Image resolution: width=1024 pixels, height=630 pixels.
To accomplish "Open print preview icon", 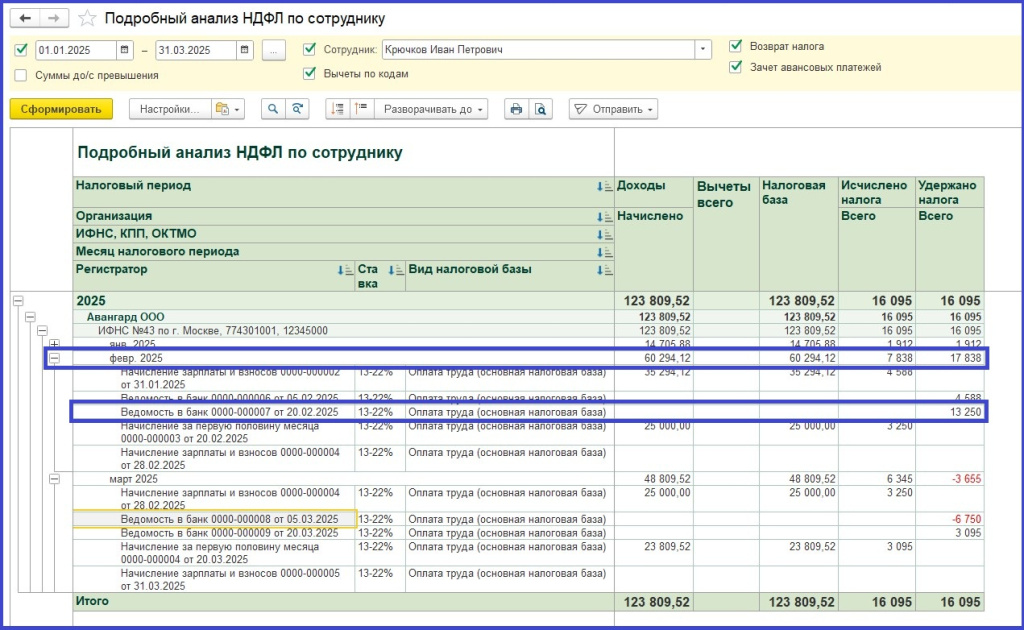I will tap(541, 109).
